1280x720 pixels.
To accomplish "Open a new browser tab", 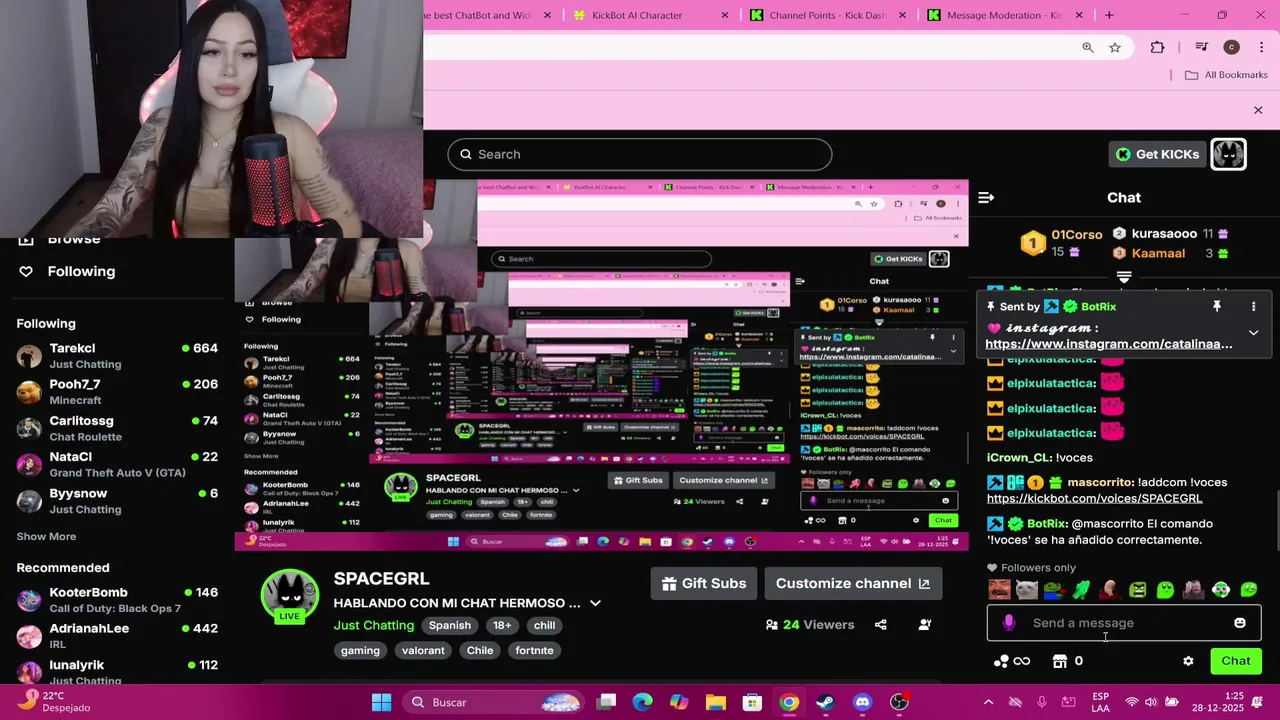I will (x=1109, y=15).
